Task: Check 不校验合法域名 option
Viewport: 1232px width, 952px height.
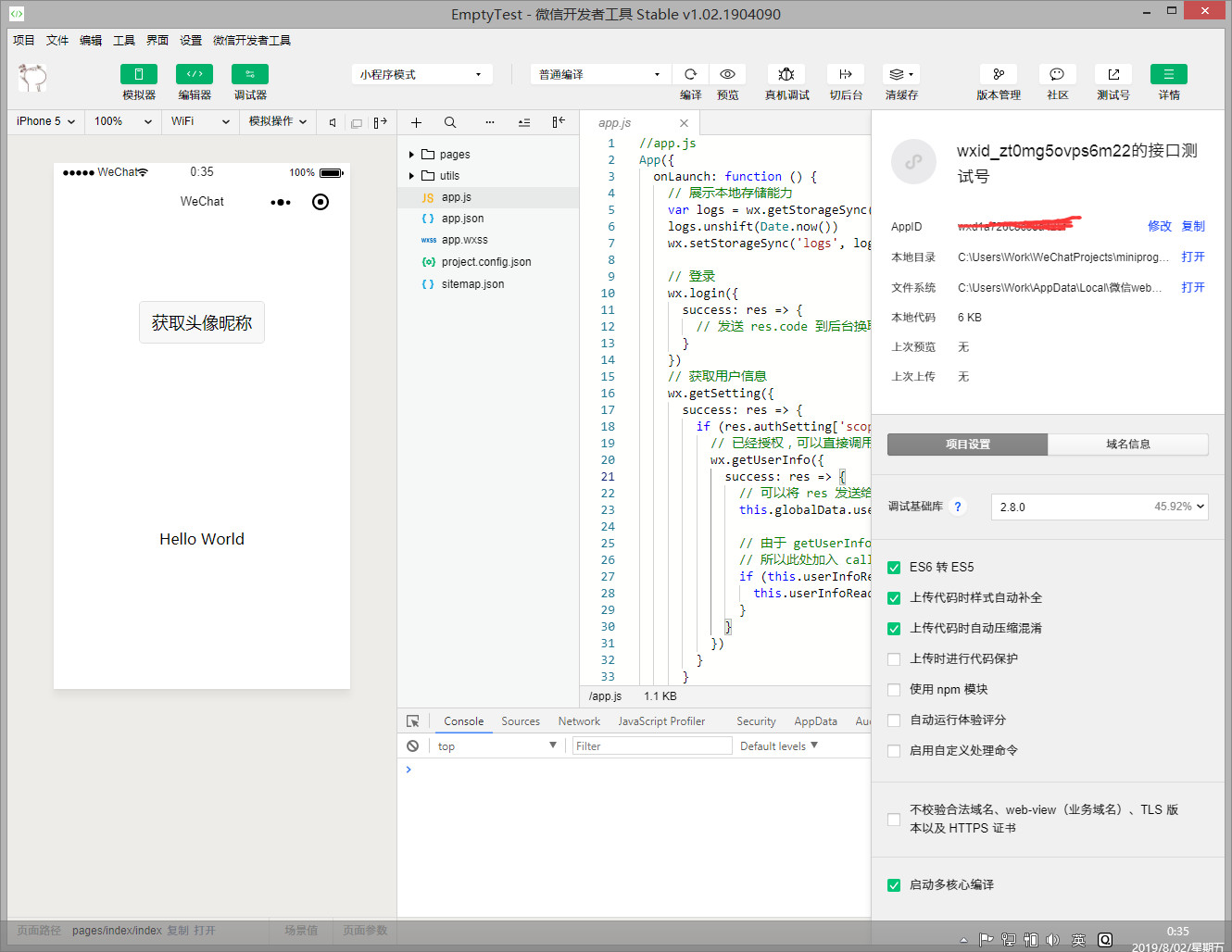Action: point(894,820)
